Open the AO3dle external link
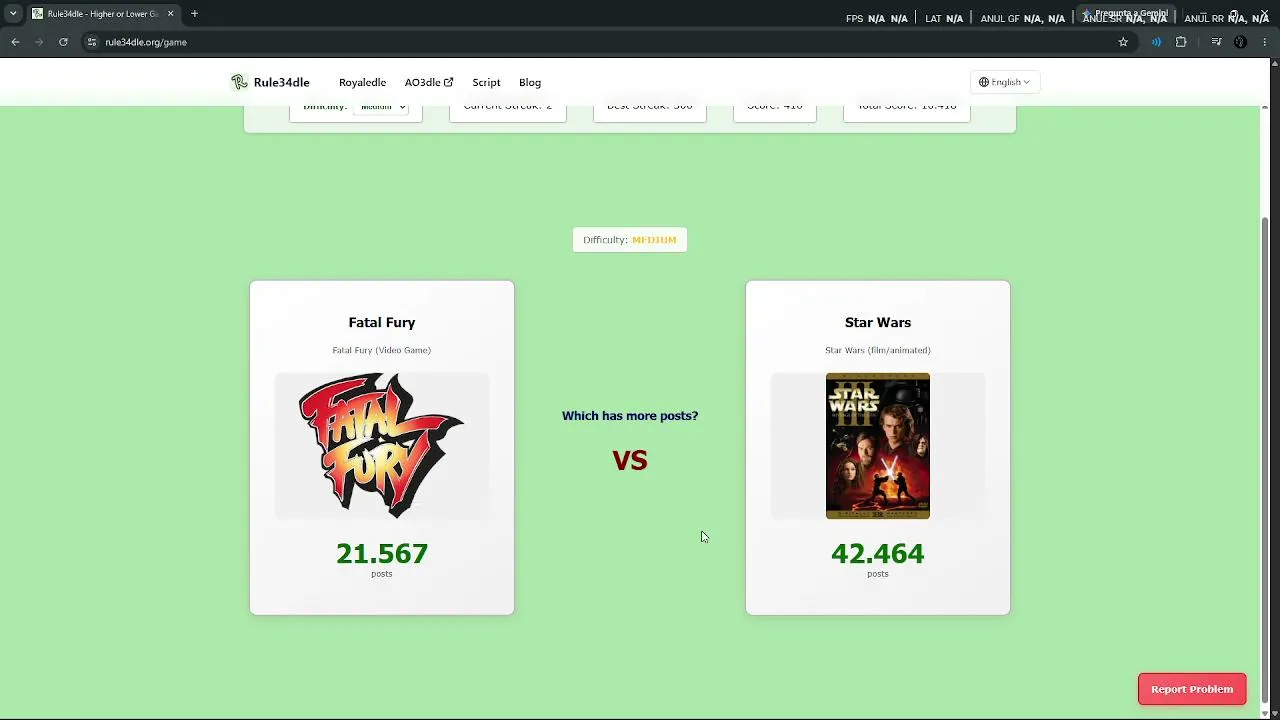The width and height of the screenshot is (1280, 720). [x=429, y=82]
